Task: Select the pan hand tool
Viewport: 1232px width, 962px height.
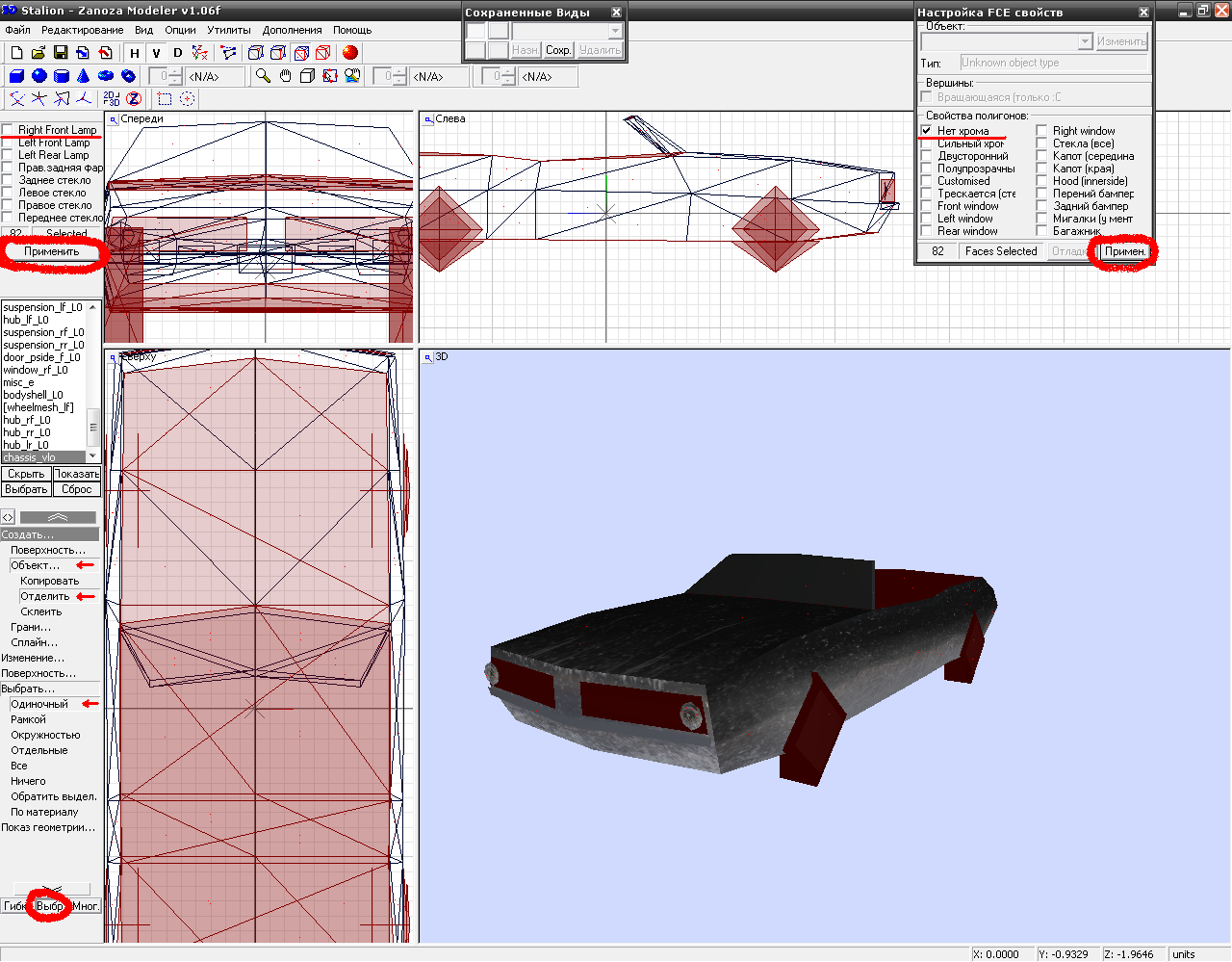Action: coord(285,76)
